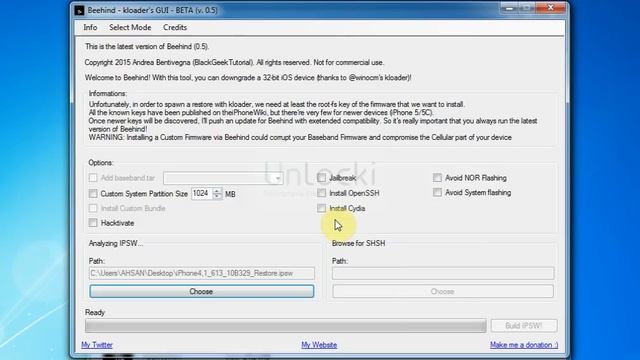The width and height of the screenshot is (640, 360).
Task: Open the My Twitter link
Action: pos(97,345)
